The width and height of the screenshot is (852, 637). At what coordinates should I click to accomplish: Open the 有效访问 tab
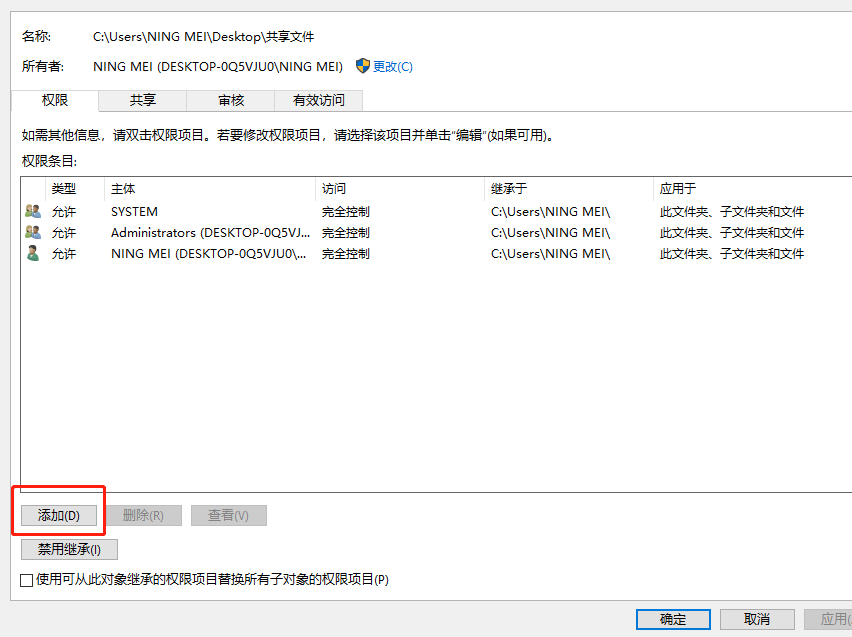pos(315,100)
